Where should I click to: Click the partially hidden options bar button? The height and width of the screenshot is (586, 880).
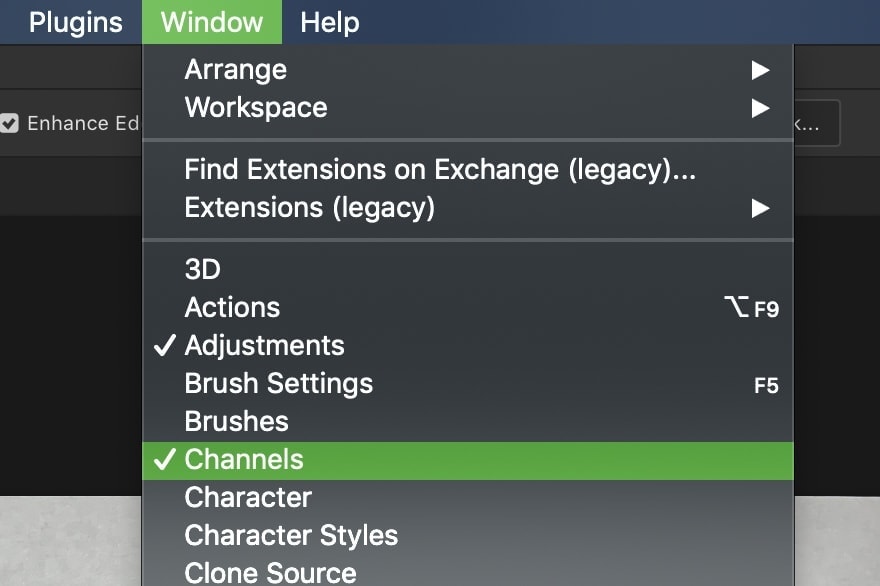coord(817,123)
